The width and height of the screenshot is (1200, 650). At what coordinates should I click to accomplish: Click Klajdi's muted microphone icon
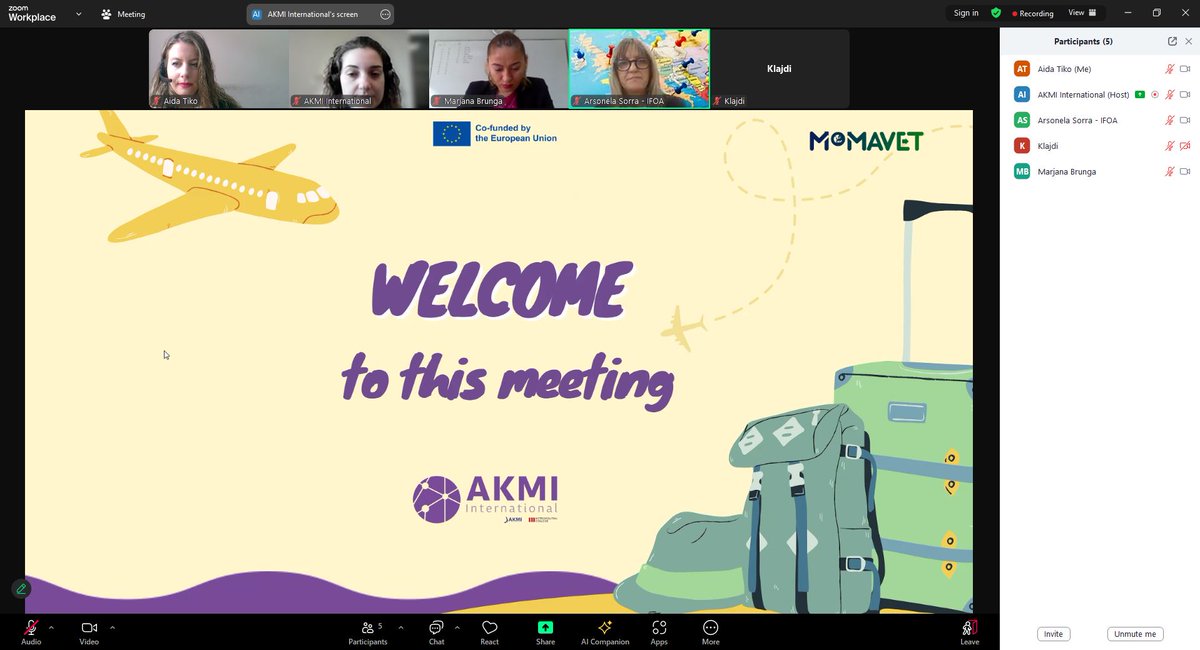click(1170, 146)
